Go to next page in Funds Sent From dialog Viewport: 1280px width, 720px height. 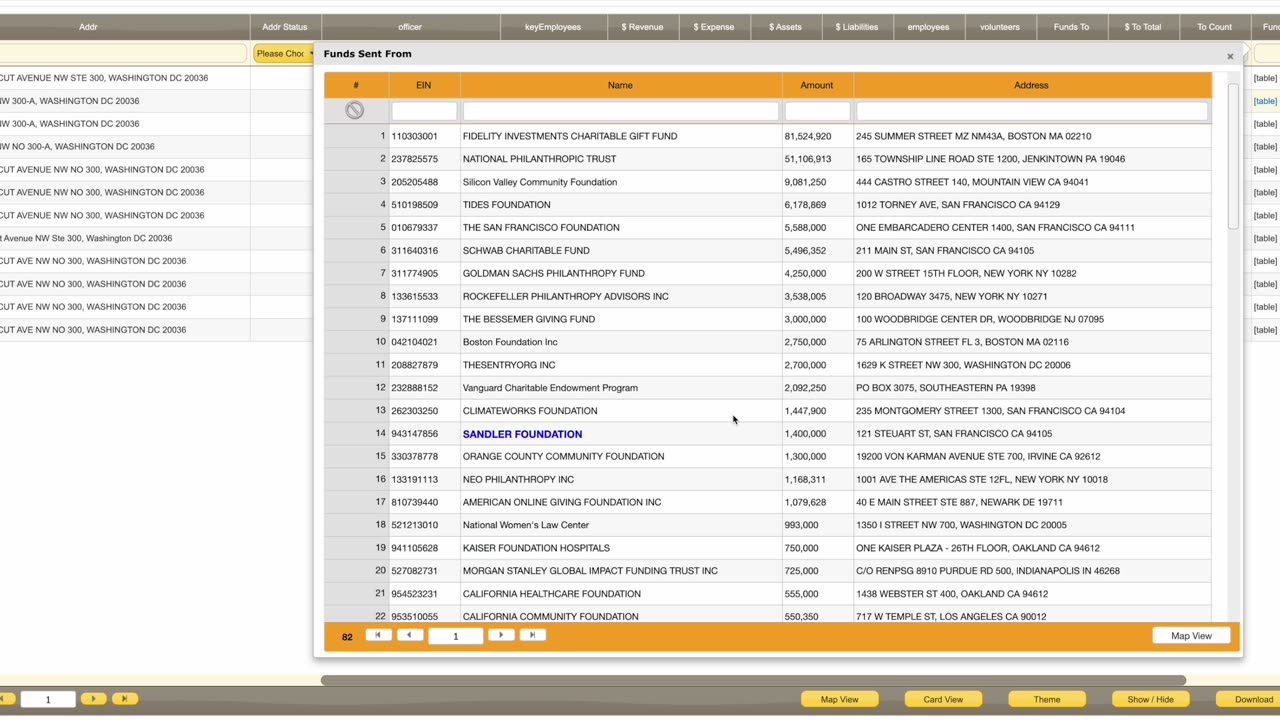click(501, 635)
